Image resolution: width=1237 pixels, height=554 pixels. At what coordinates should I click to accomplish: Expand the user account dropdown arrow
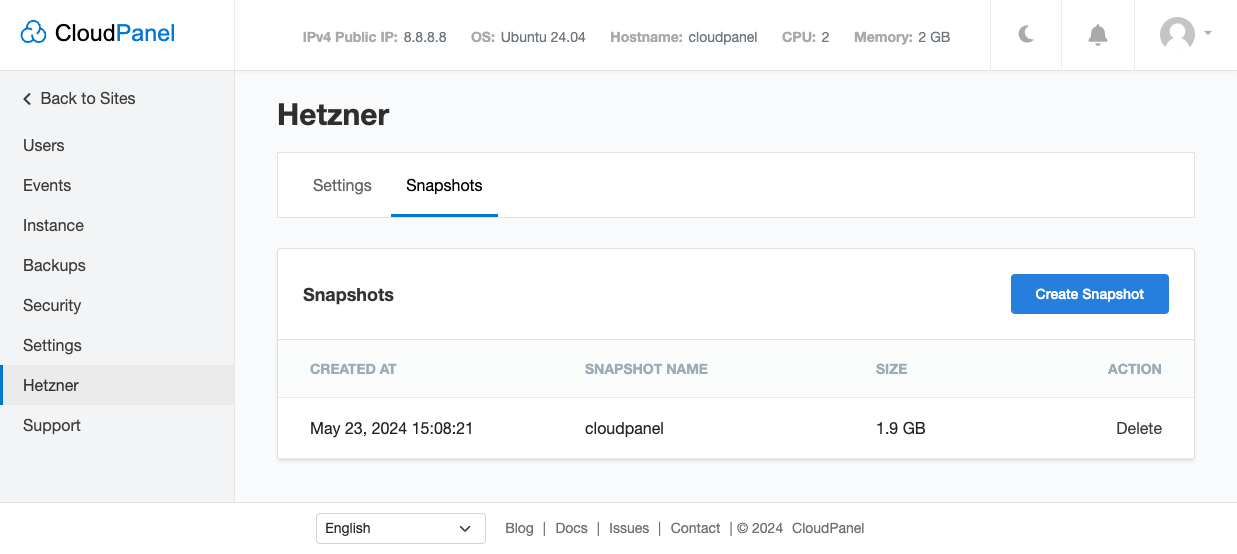click(1208, 33)
